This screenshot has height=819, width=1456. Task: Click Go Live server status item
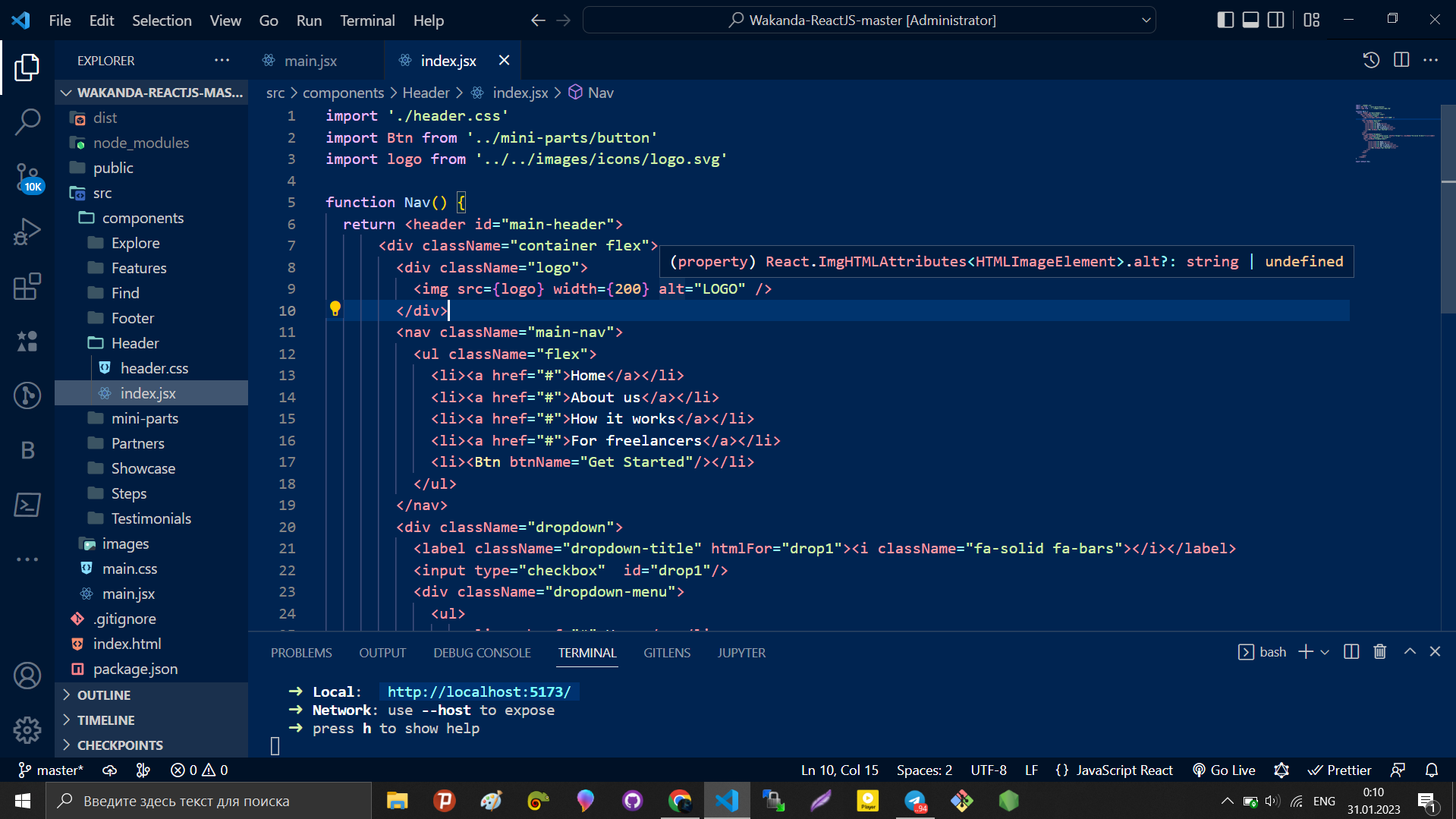click(1223, 770)
